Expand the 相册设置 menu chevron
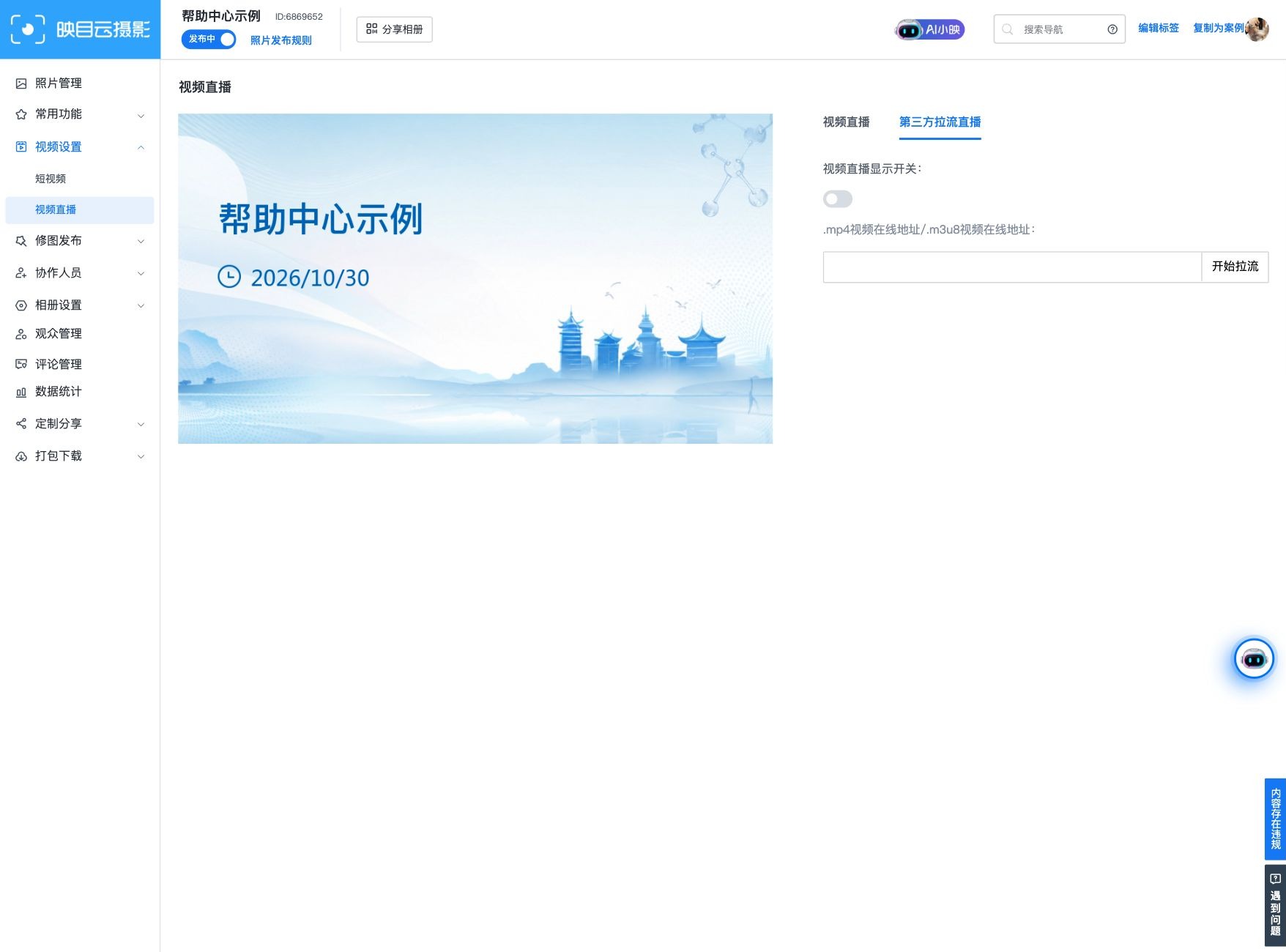Screen dimensions: 1286x952 [141, 306]
